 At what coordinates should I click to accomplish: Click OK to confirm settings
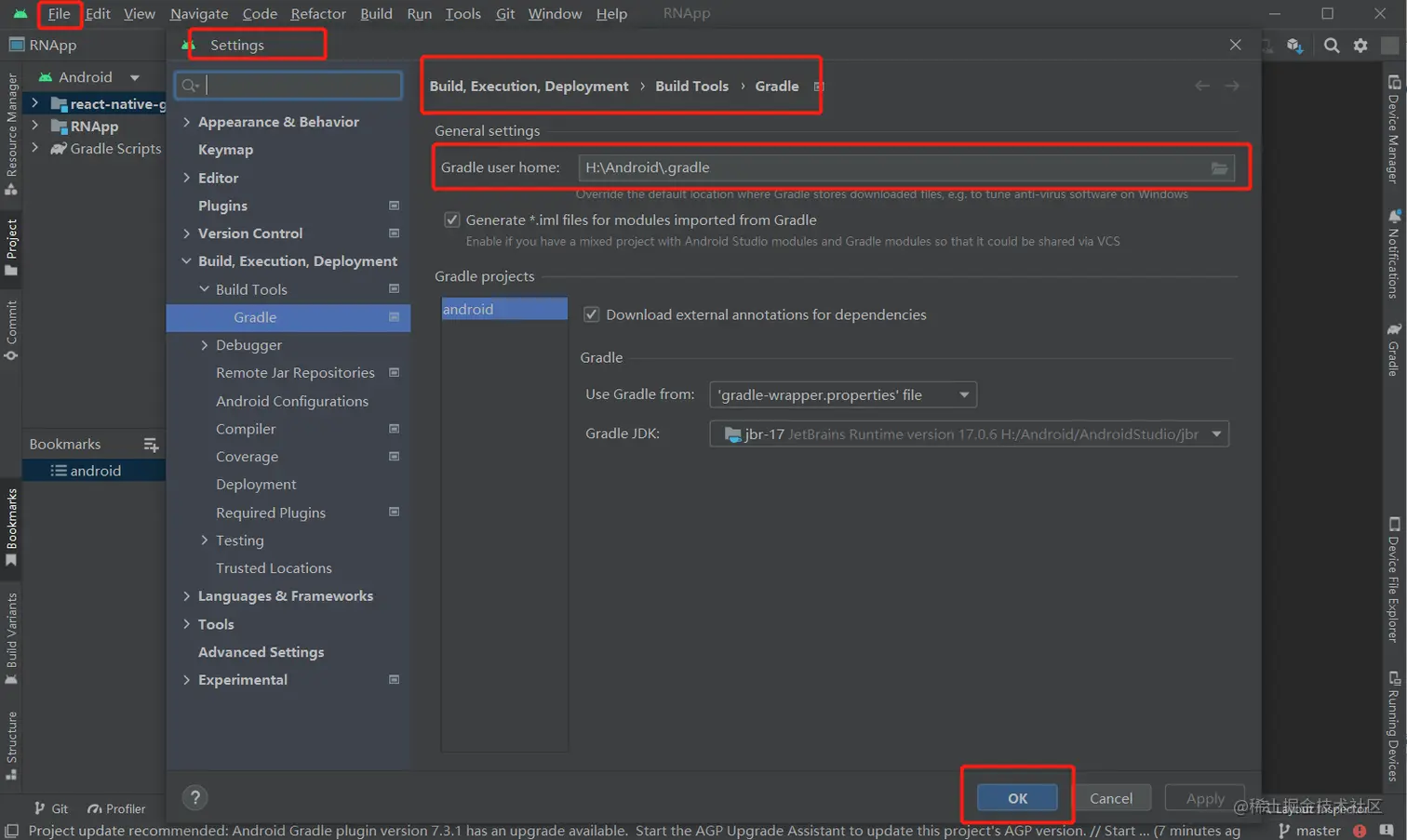point(1017,798)
